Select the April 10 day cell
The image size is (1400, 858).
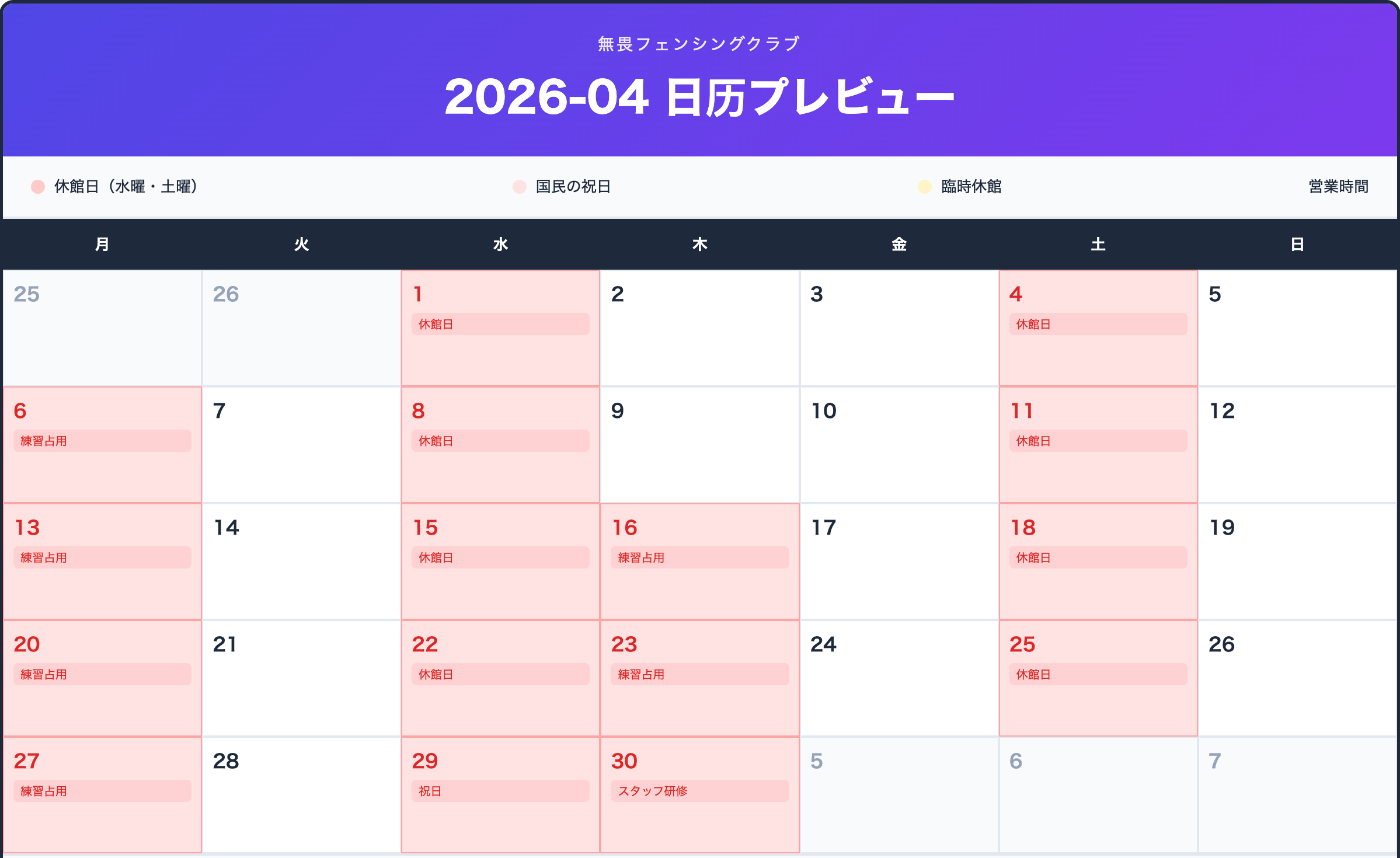pyautogui.click(x=898, y=445)
